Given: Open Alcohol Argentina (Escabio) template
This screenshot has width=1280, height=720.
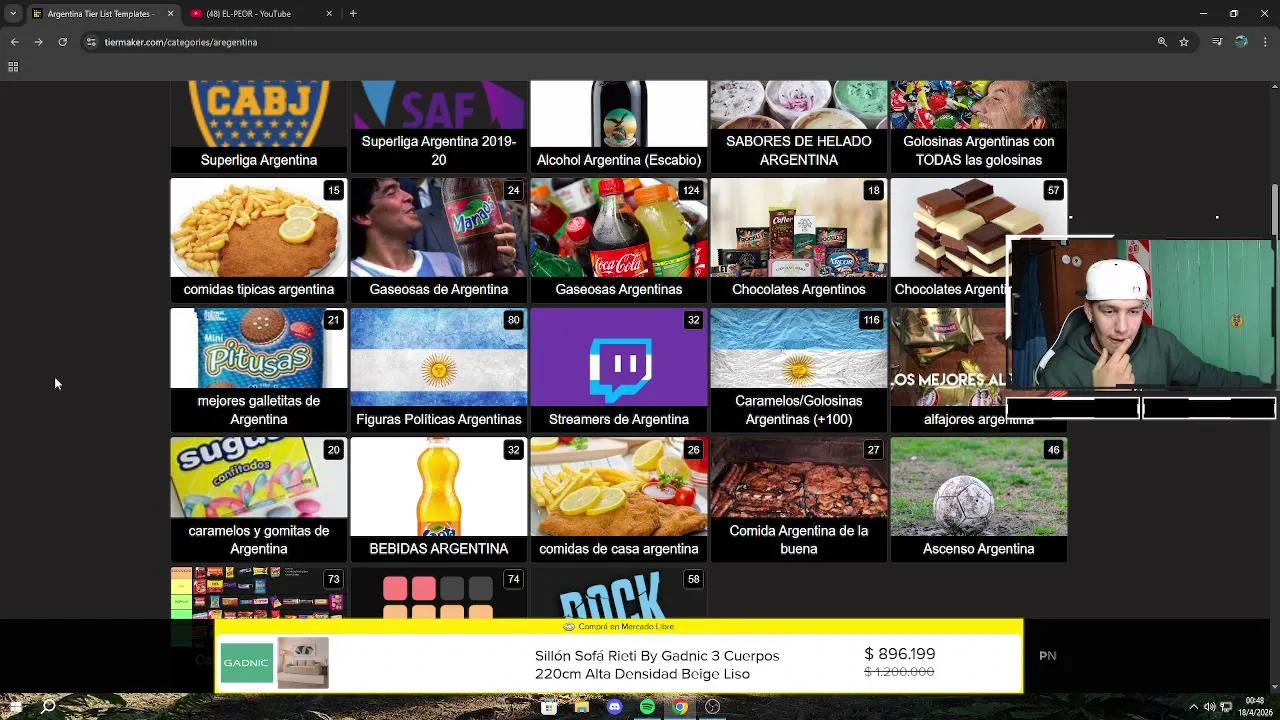Looking at the screenshot, I should 619,127.
